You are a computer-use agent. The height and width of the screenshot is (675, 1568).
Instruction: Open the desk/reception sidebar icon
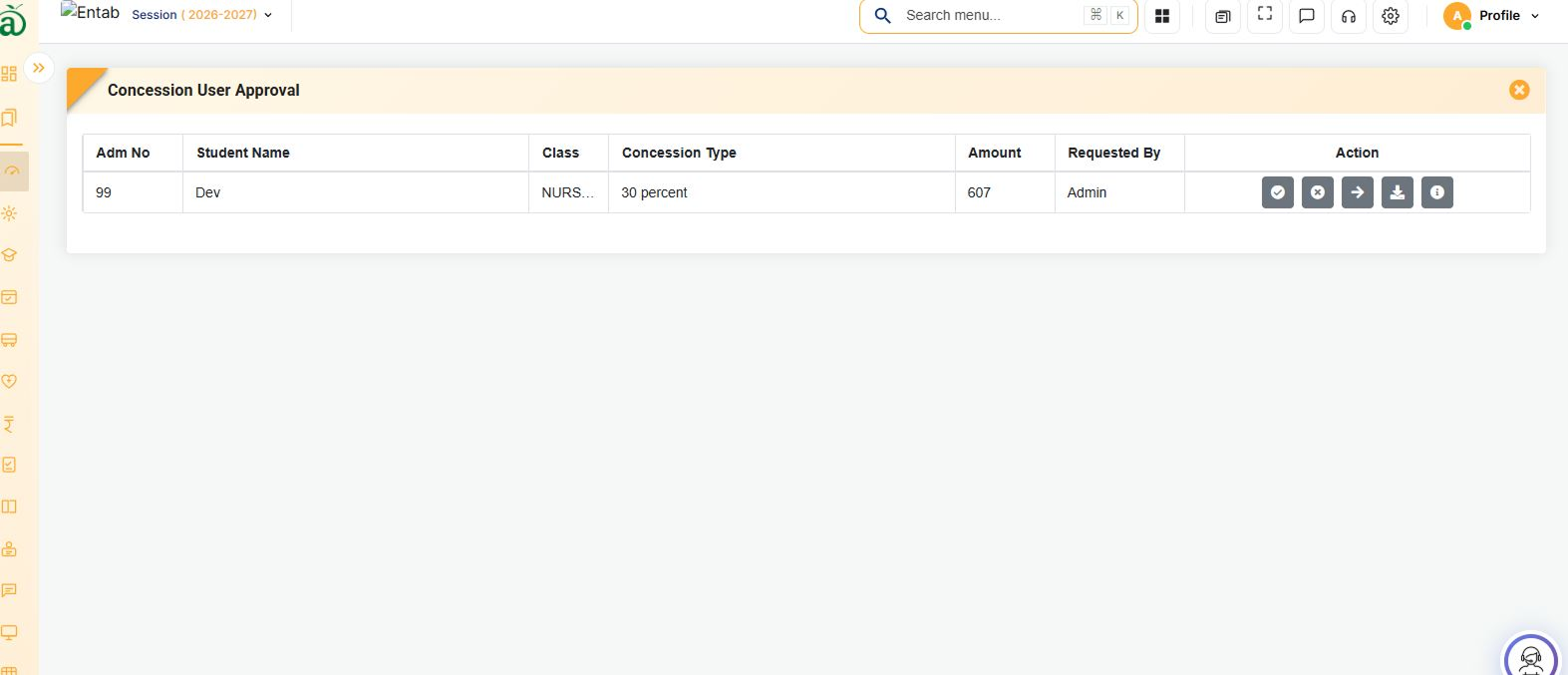(9, 549)
